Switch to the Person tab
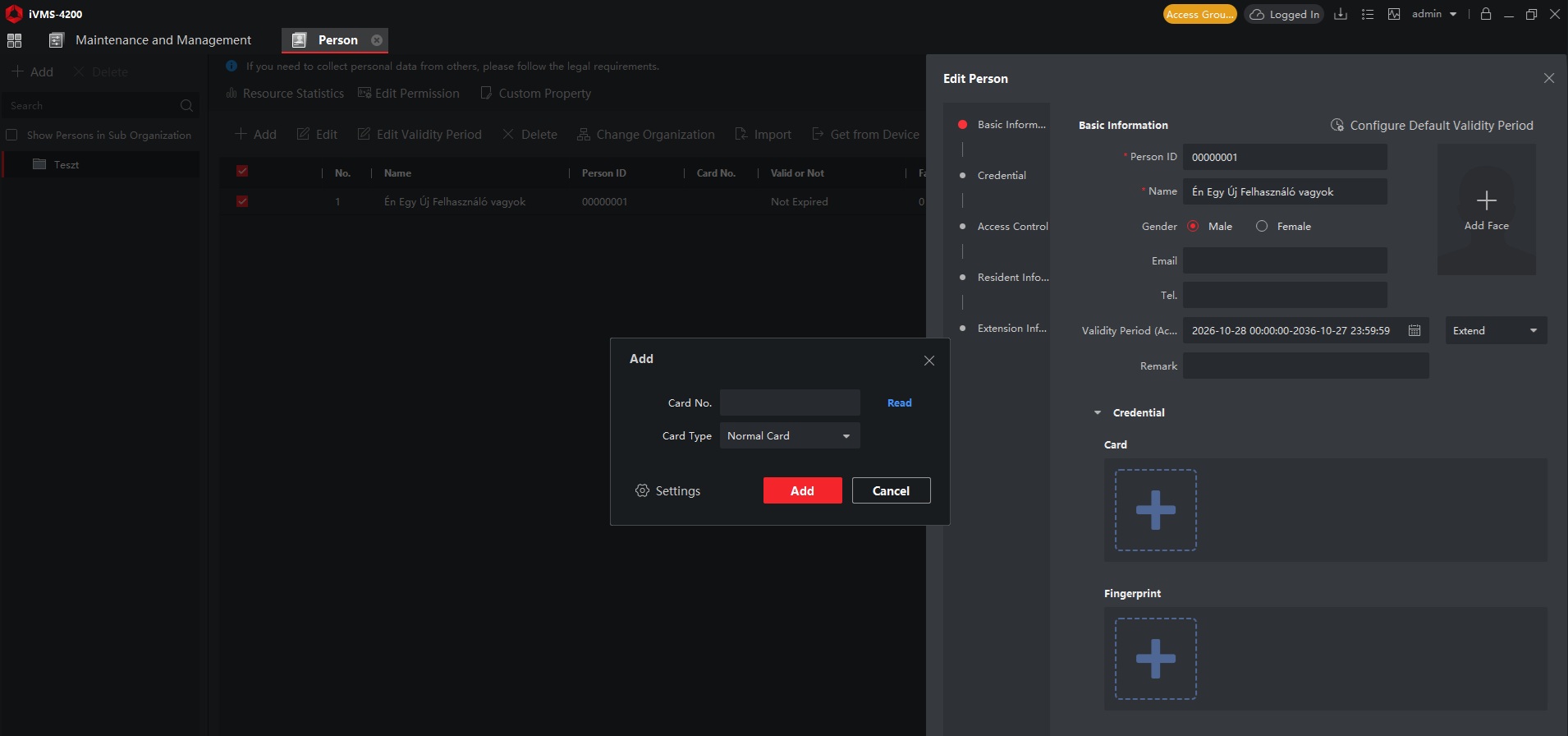The image size is (1568, 736). click(x=335, y=40)
